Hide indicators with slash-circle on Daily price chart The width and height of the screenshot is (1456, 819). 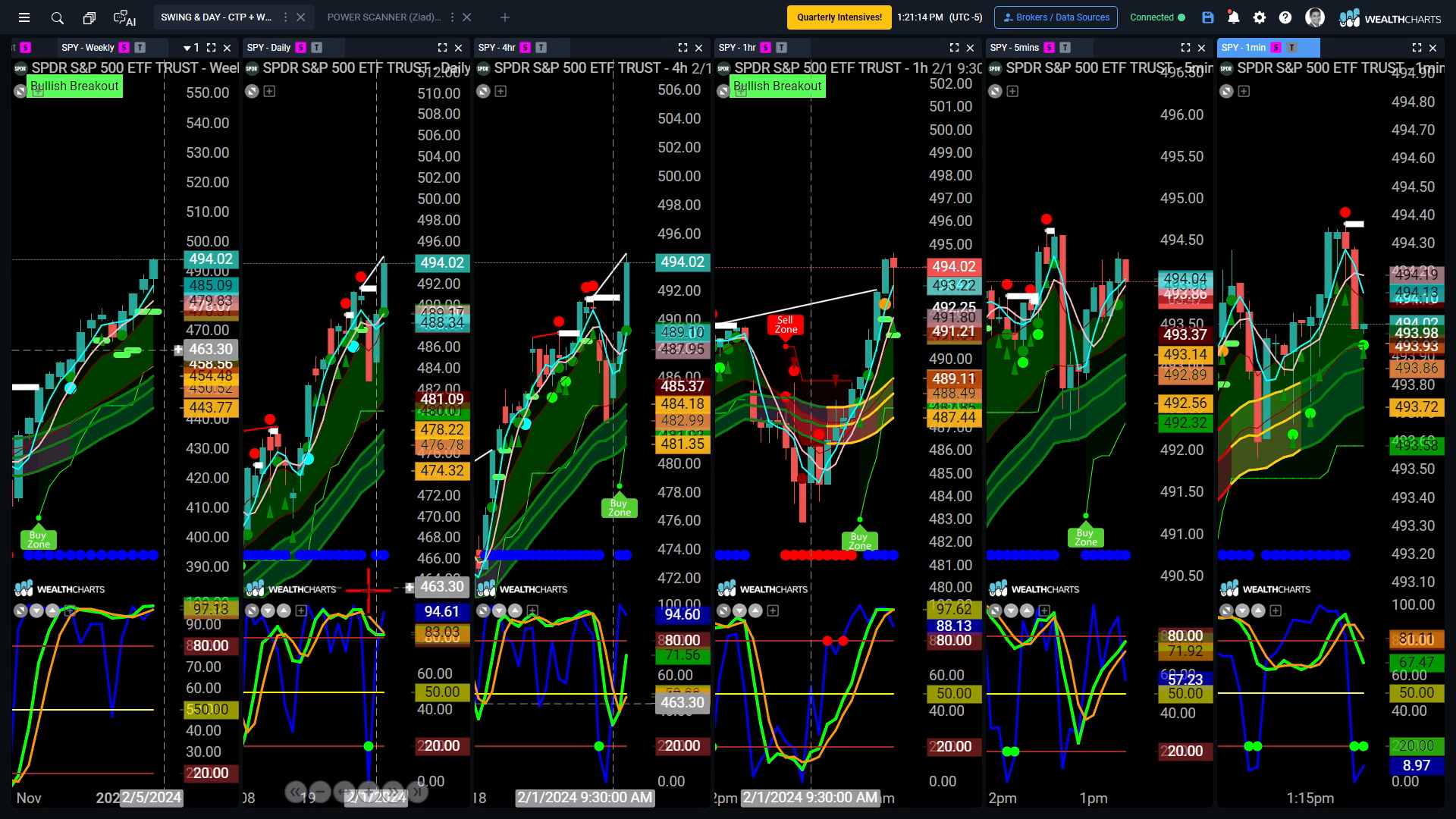[x=252, y=92]
